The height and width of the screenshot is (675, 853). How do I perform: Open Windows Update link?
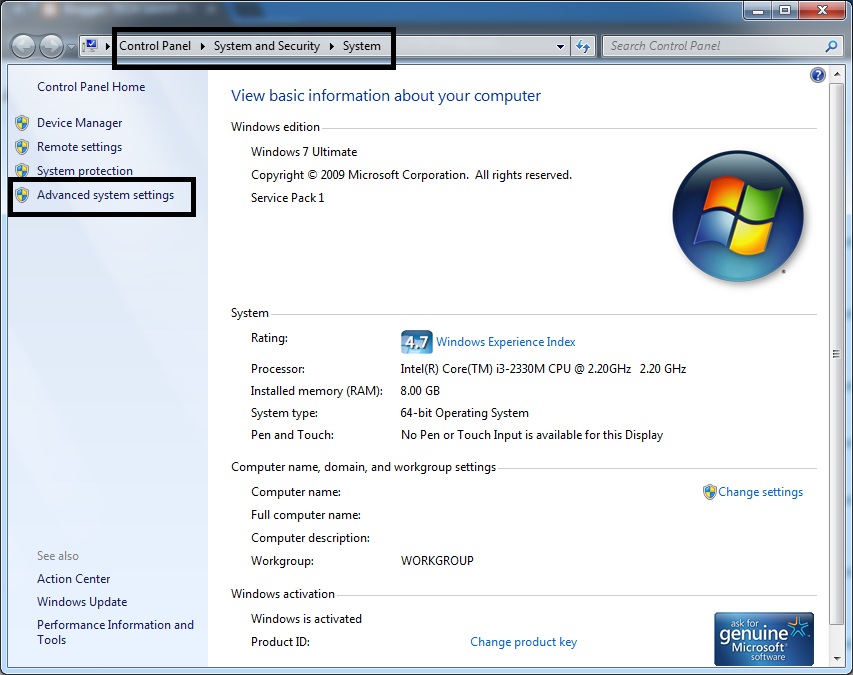[82, 602]
